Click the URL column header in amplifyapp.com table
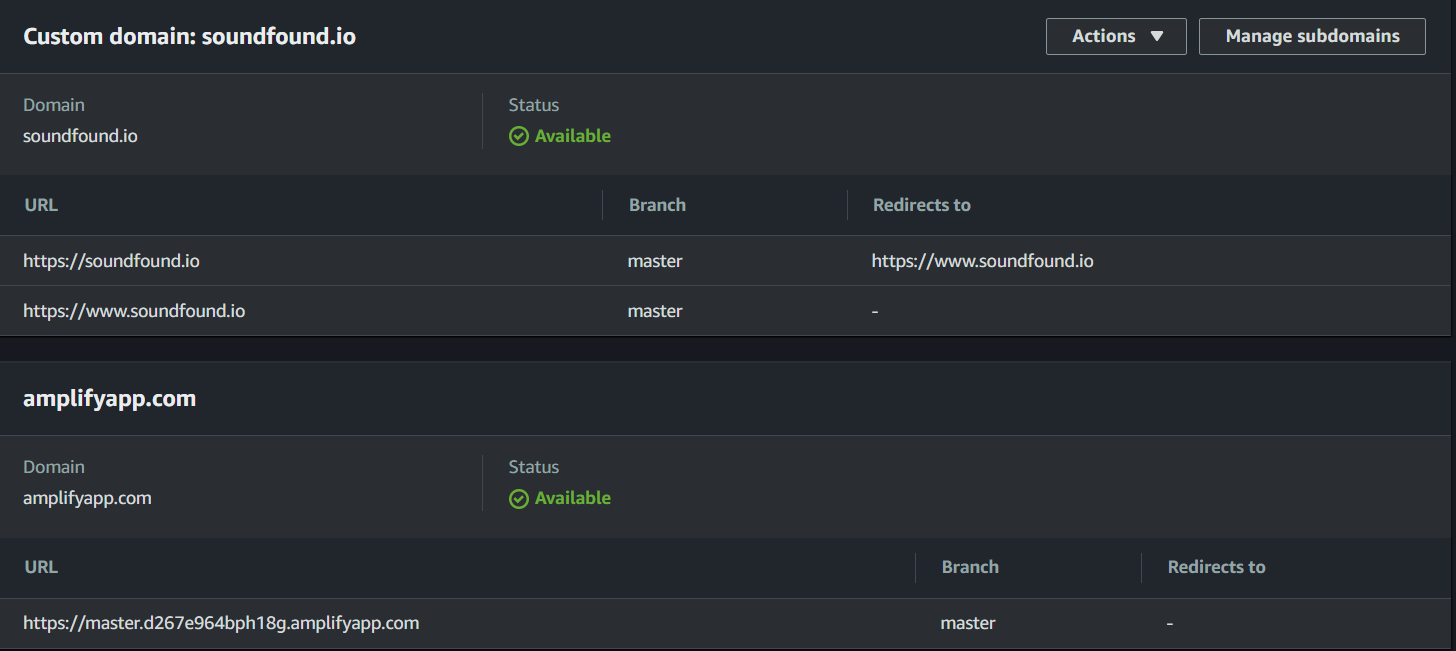This screenshot has width=1456, height=651. click(41, 567)
